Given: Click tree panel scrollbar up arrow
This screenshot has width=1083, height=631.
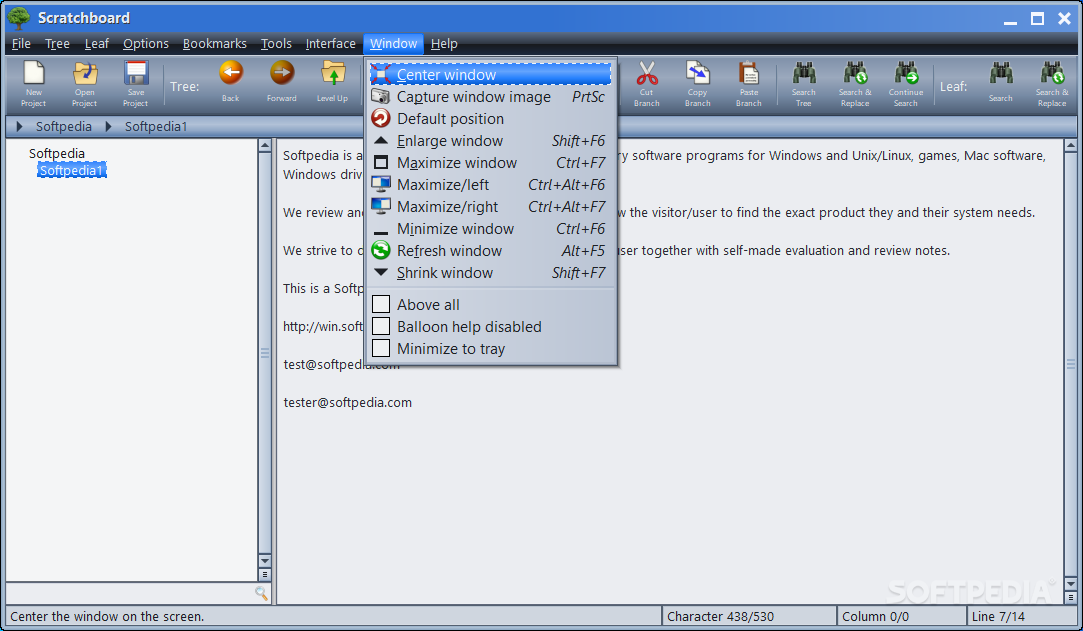Looking at the screenshot, I should tap(265, 146).
